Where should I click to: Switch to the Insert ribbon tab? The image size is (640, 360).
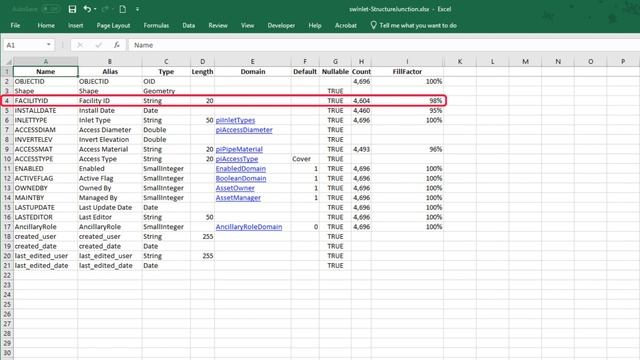click(76, 25)
